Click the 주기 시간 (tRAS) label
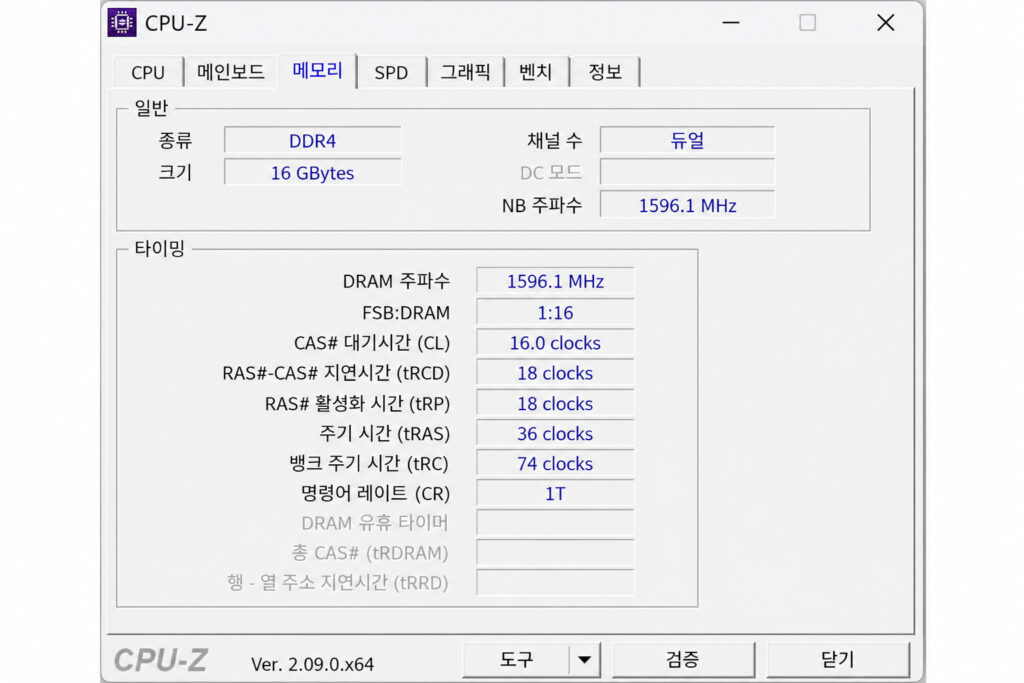The width and height of the screenshot is (1024, 683). pos(385,434)
